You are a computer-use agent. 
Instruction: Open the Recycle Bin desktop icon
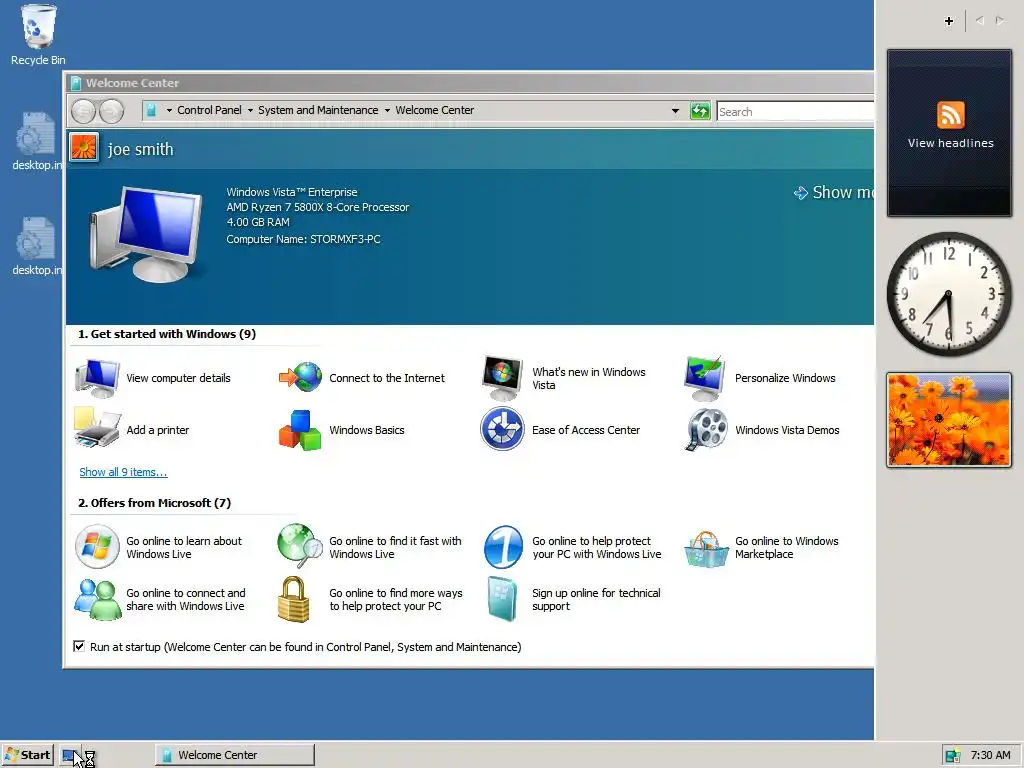click(39, 26)
